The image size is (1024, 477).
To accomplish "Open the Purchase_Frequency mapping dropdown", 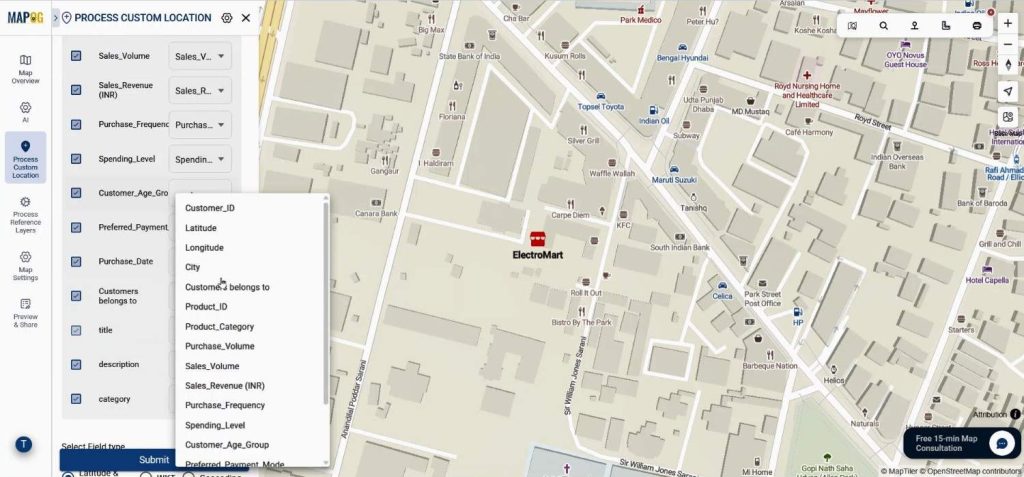I will 200,125.
